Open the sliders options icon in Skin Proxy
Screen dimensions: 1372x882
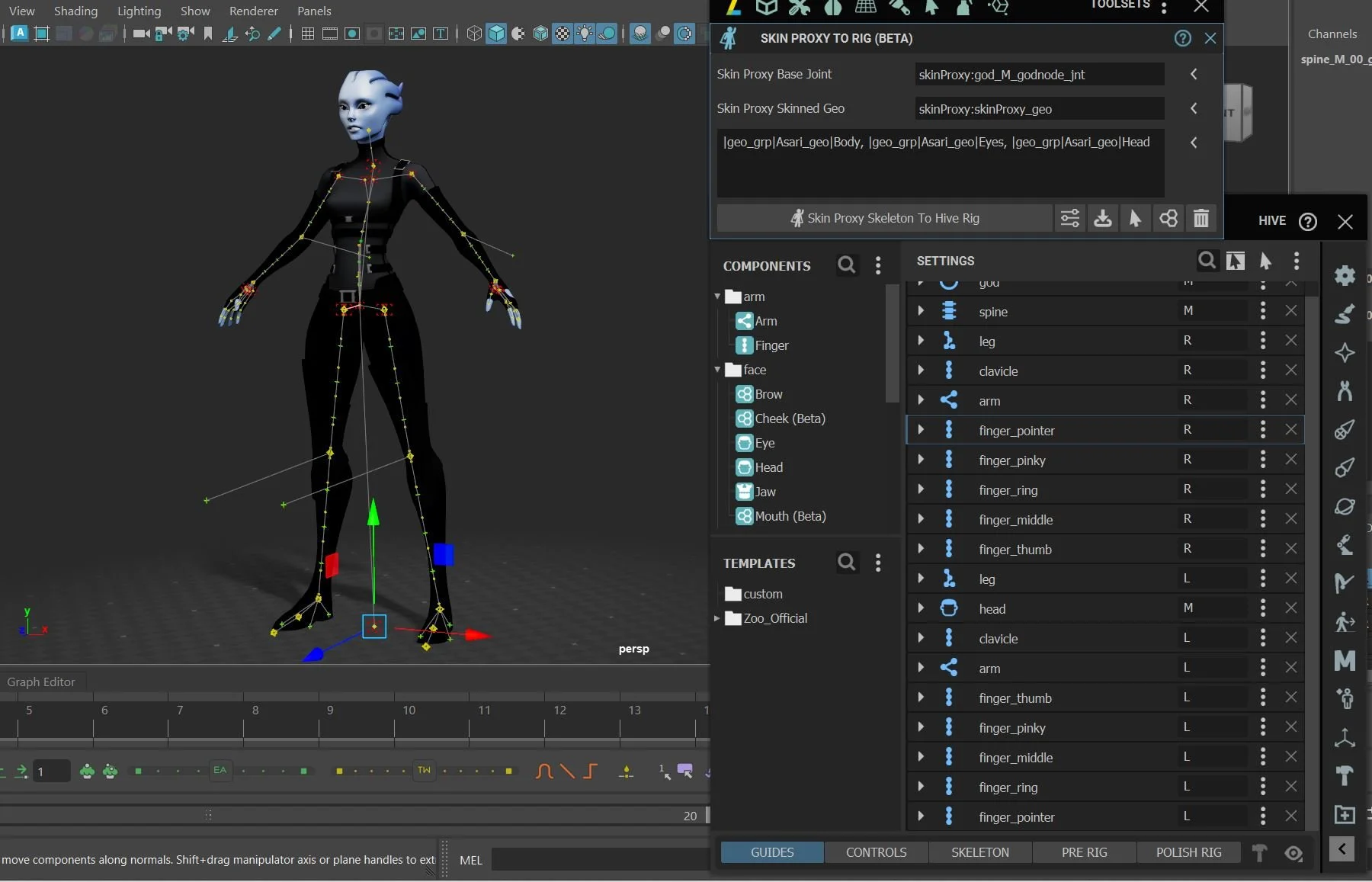[x=1069, y=219]
